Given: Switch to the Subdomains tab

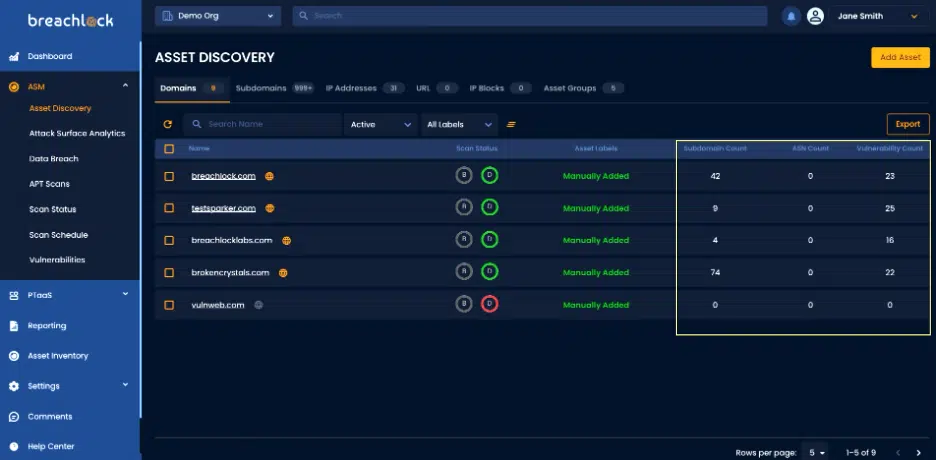Looking at the screenshot, I should point(275,88).
